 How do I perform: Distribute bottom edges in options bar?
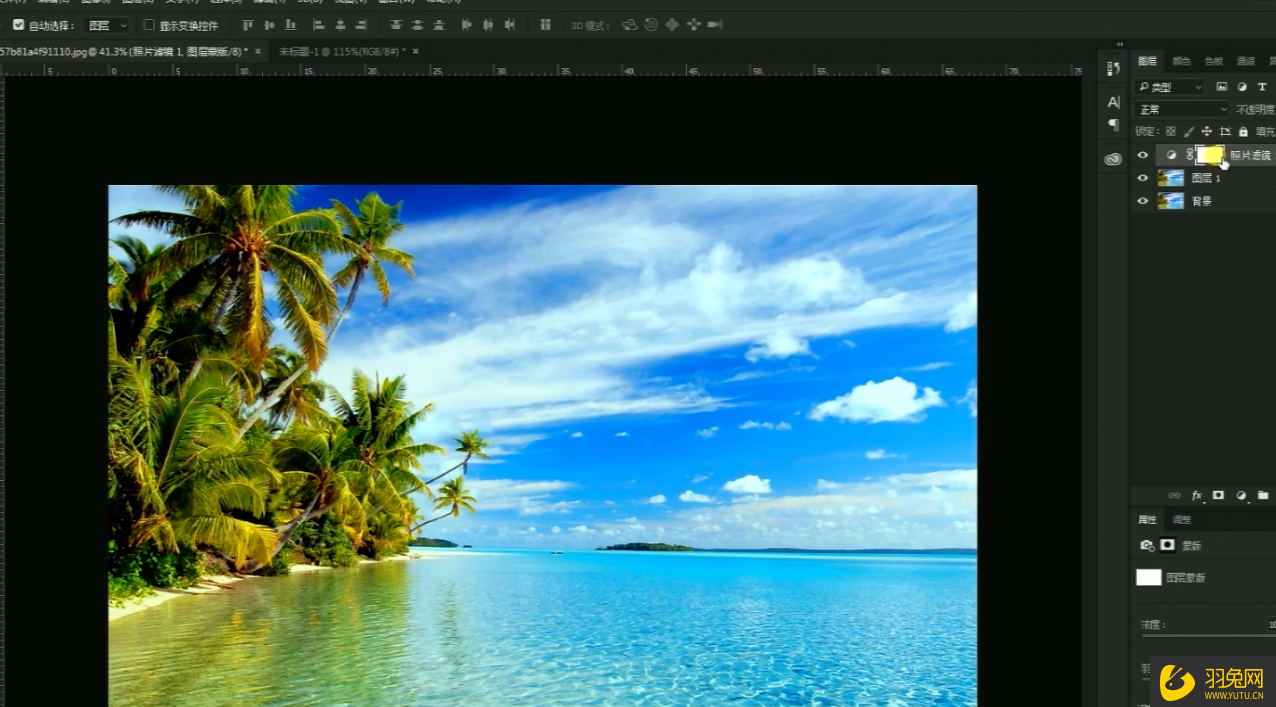click(438, 25)
